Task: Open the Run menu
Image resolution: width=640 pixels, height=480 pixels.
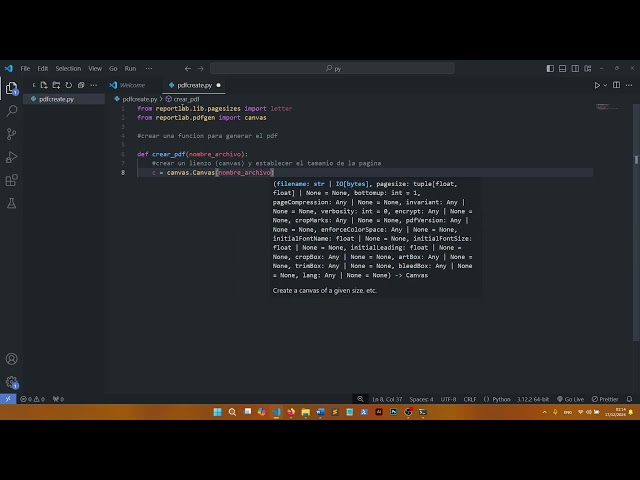Action: [x=130, y=69]
